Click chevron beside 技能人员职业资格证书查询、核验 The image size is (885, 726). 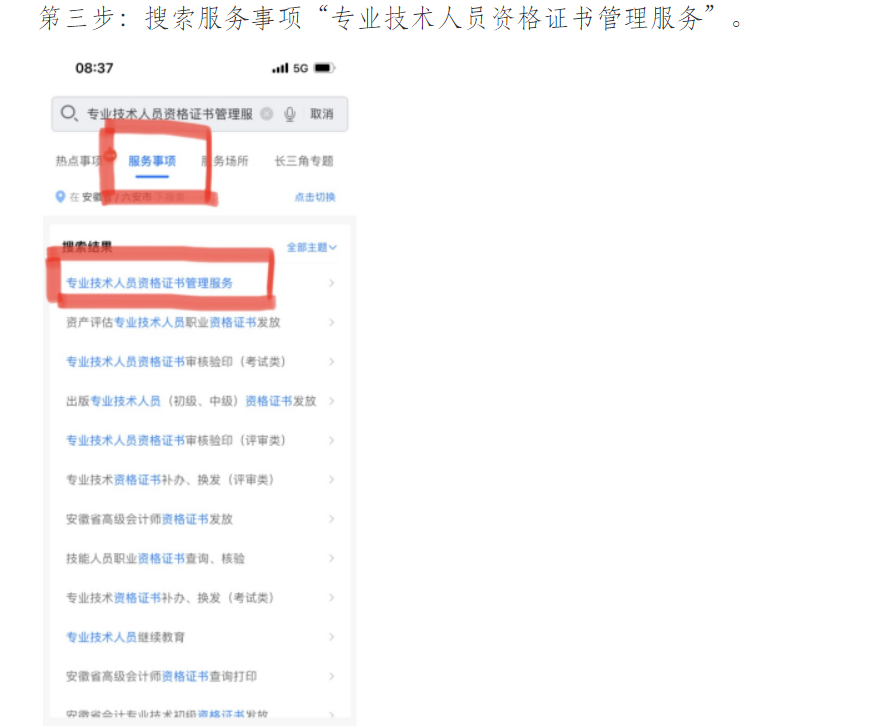point(331,558)
